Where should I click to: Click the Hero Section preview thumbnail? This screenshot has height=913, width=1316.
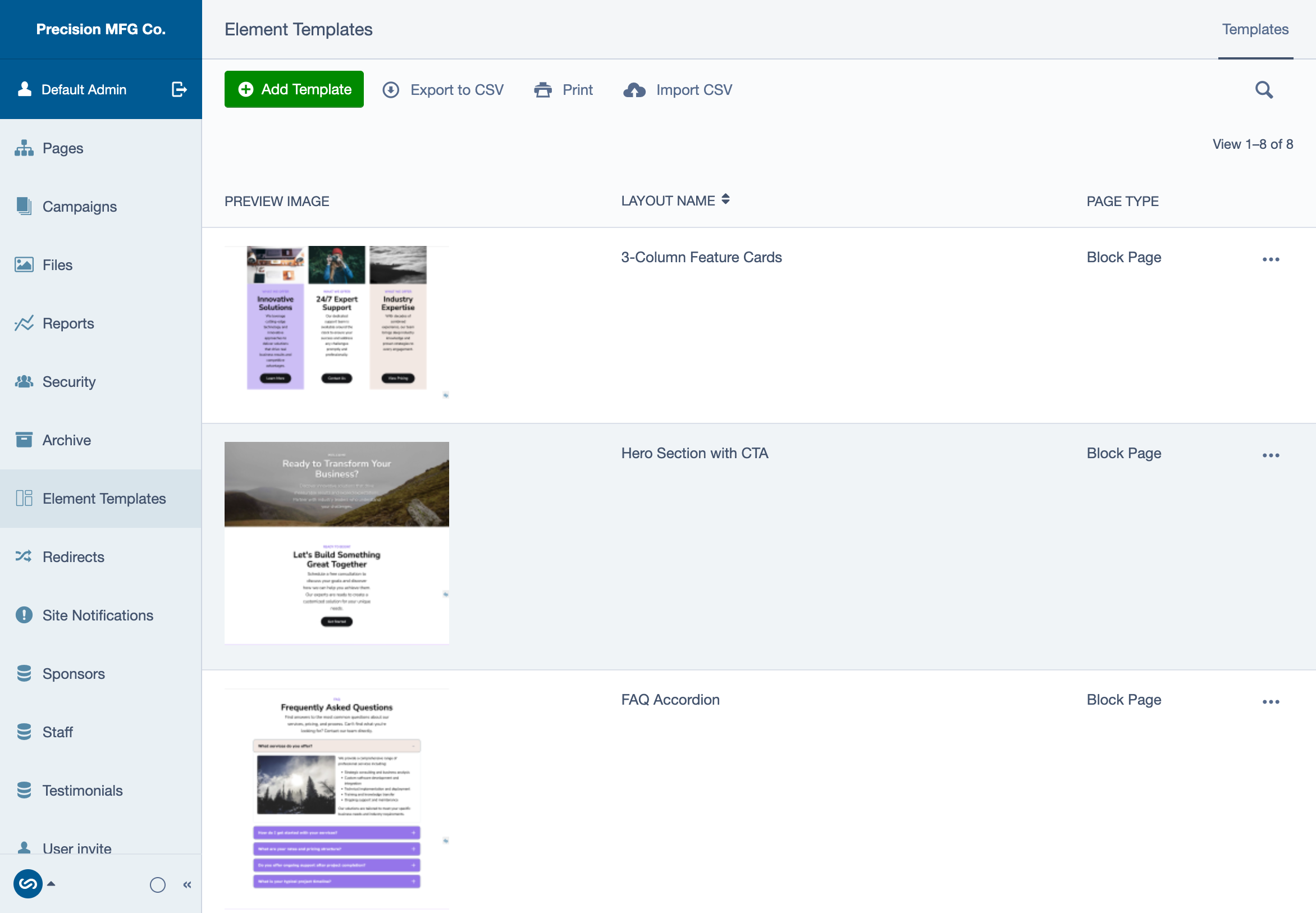(x=337, y=543)
